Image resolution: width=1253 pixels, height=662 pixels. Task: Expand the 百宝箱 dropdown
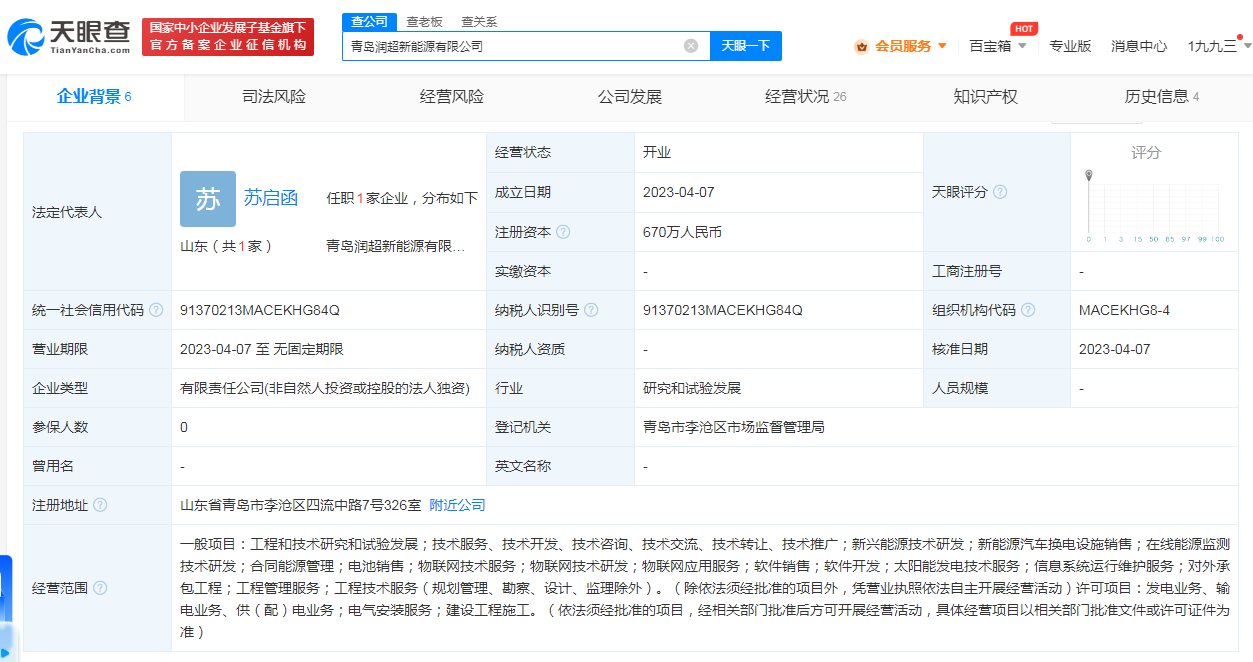[1022, 46]
